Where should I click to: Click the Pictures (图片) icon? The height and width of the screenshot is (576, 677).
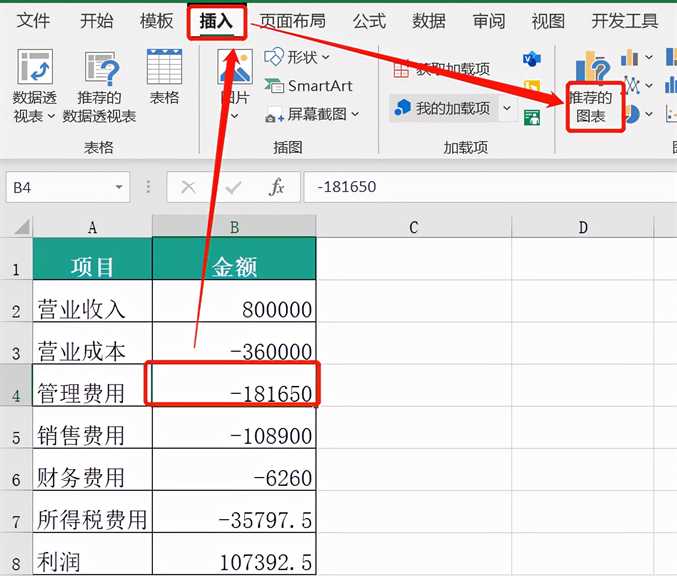pyautogui.click(x=235, y=69)
